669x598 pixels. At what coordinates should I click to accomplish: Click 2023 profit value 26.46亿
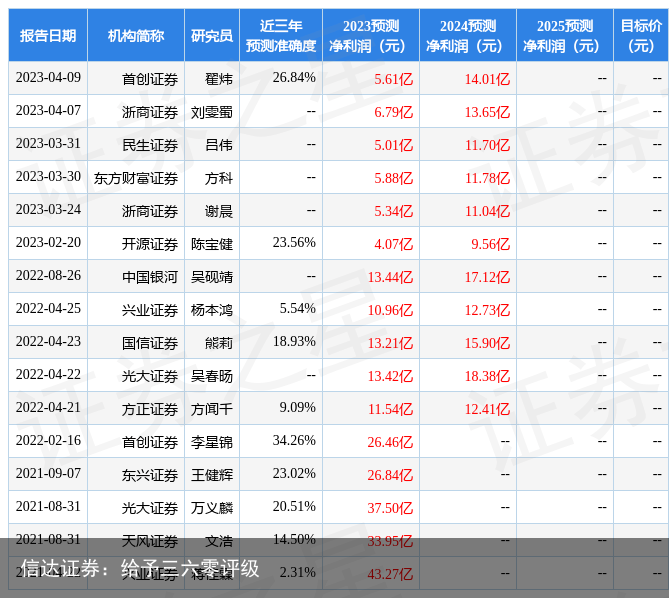tap(390, 442)
